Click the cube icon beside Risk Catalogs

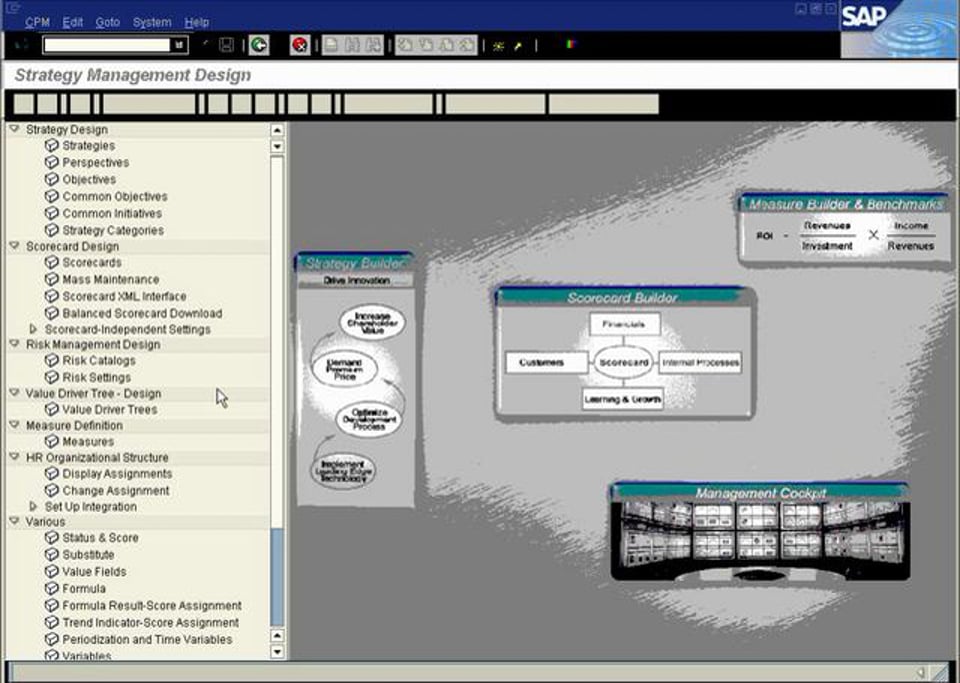[52, 361]
